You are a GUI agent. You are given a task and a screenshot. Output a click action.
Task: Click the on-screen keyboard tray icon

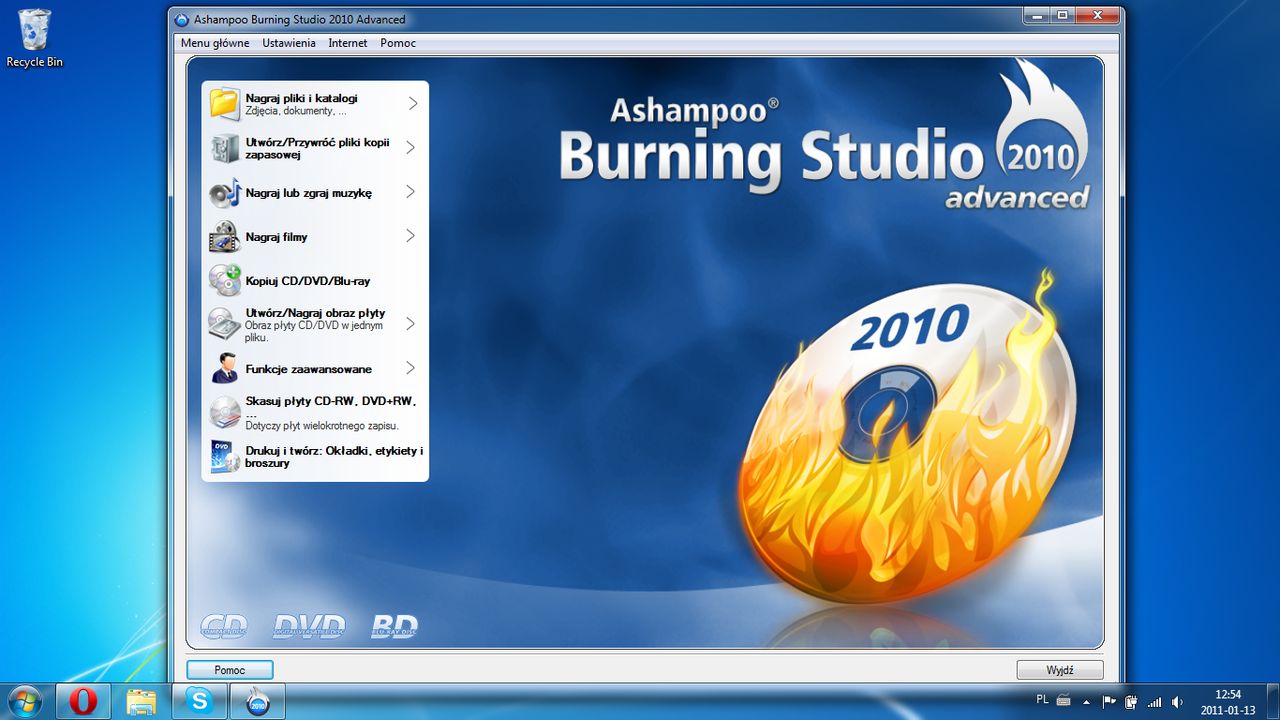(x=1063, y=701)
